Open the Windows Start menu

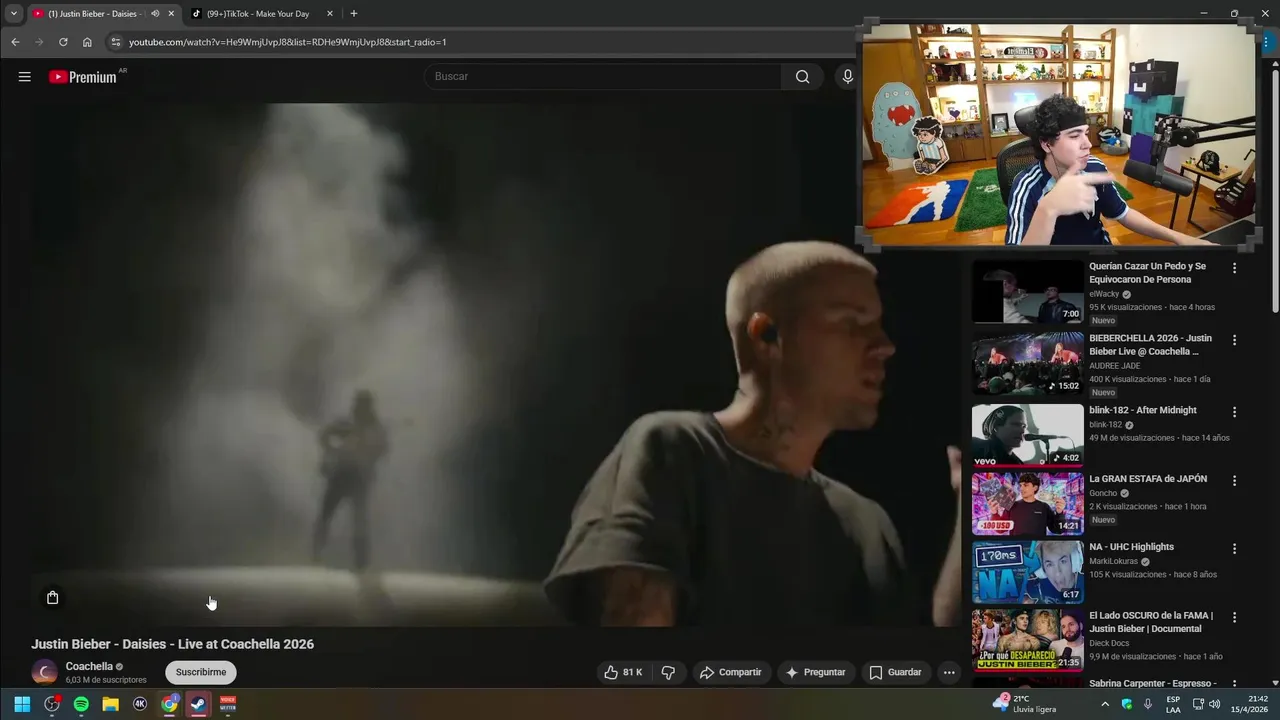coord(22,704)
